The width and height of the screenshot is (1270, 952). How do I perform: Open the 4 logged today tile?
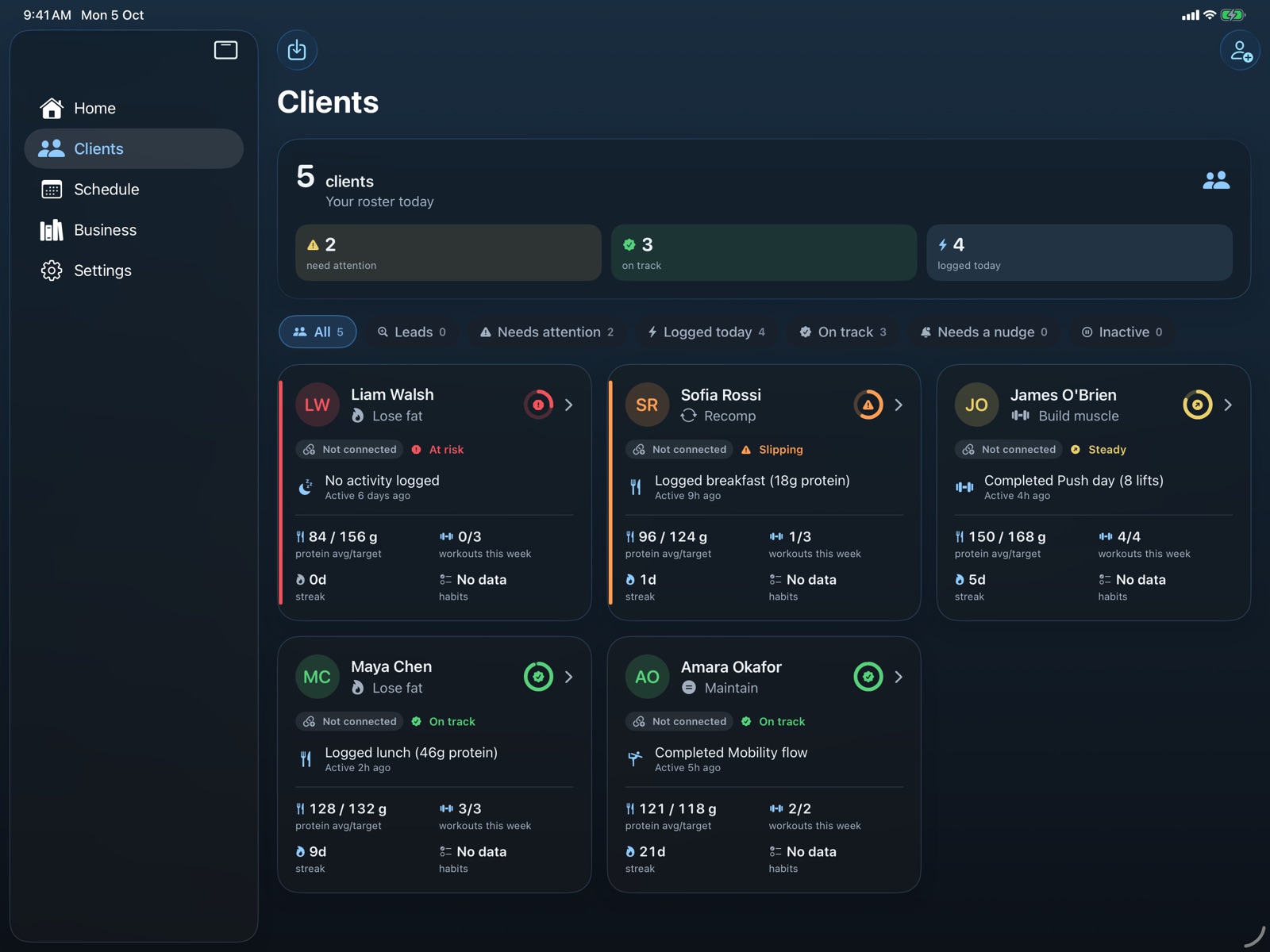click(x=1079, y=252)
